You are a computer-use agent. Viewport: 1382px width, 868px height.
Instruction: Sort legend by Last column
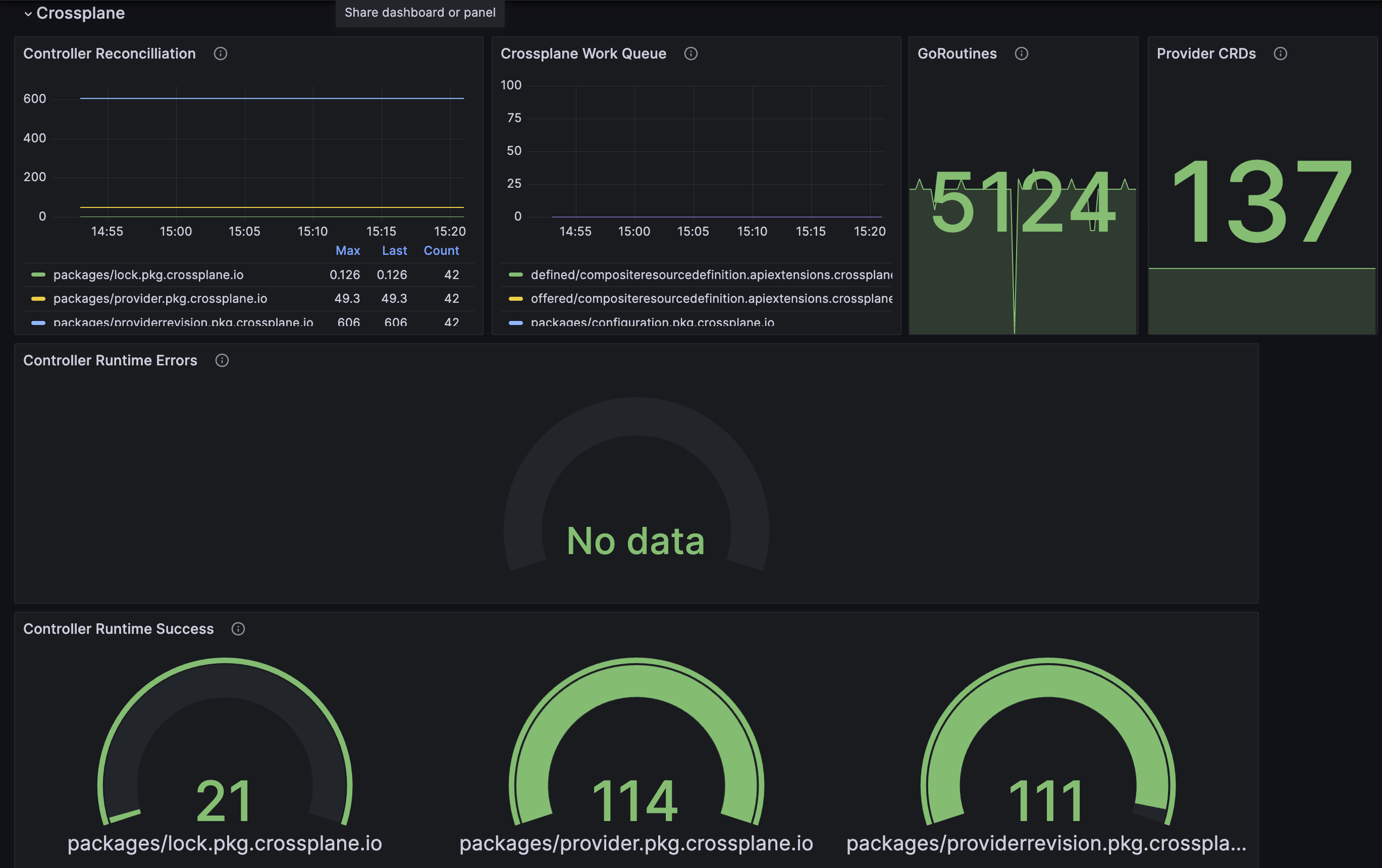[394, 251]
